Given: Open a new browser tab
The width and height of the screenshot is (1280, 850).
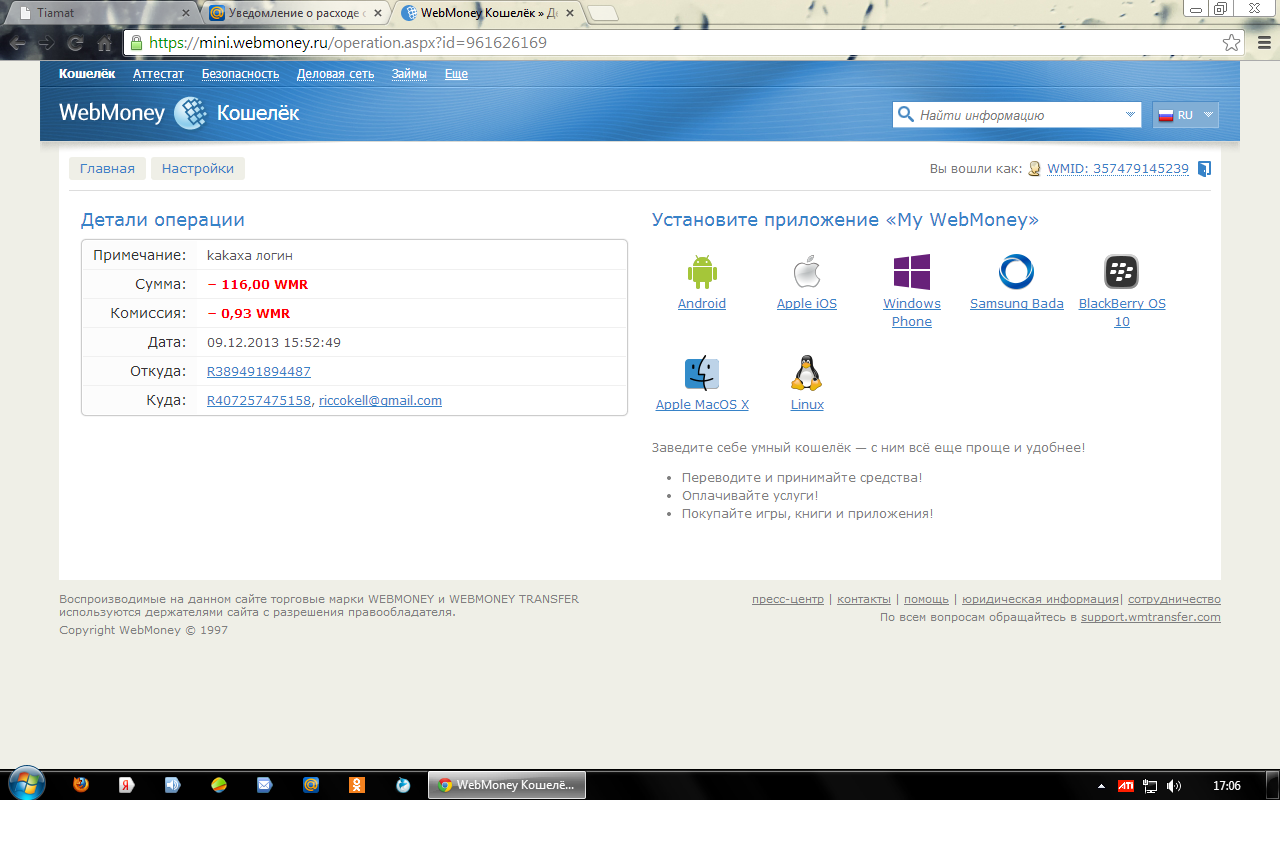Looking at the screenshot, I should tap(603, 13).
